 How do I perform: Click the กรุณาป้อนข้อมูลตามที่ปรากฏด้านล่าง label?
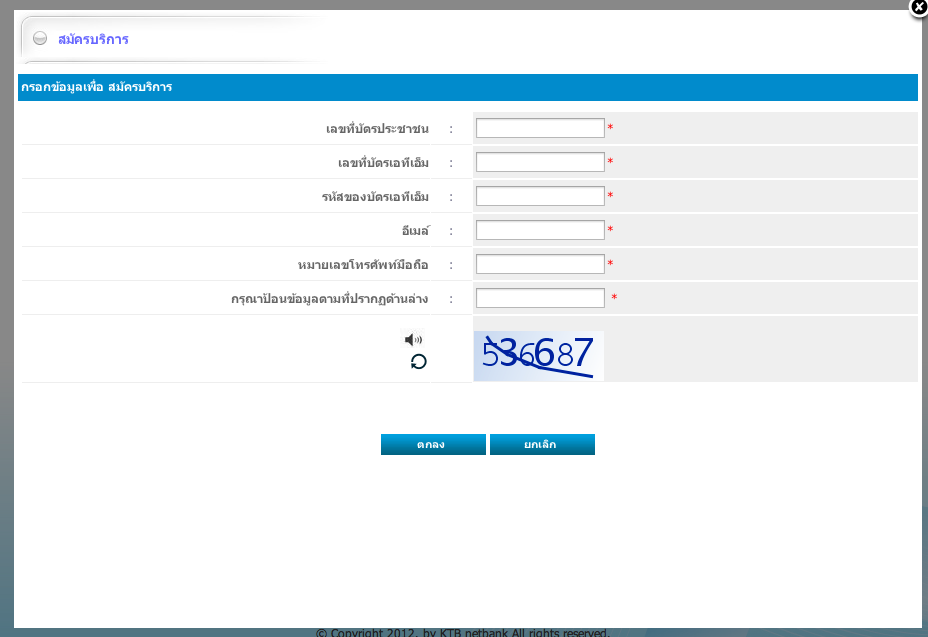point(336,299)
